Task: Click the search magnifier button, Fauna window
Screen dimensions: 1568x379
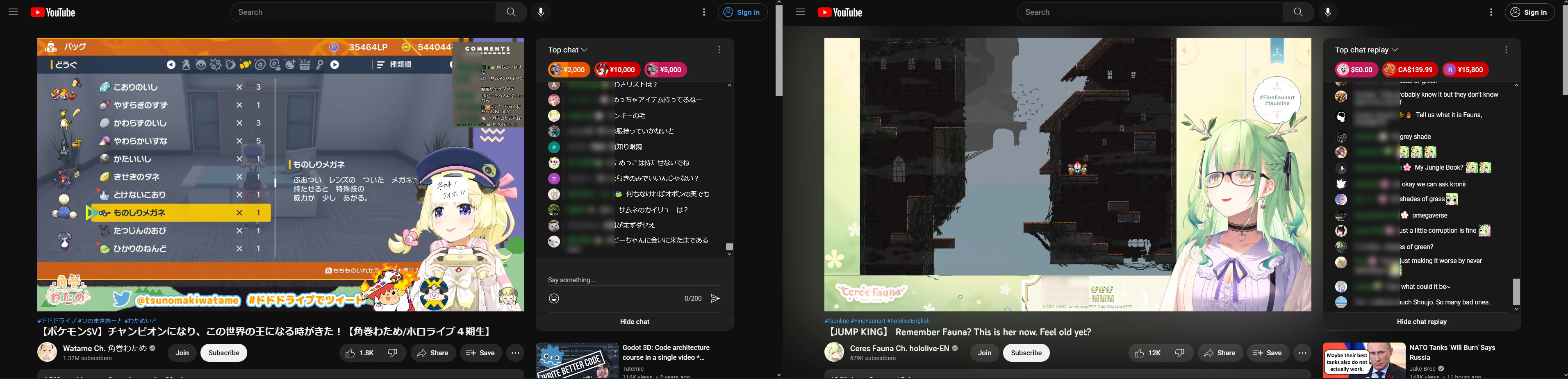Action: [1298, 12]
